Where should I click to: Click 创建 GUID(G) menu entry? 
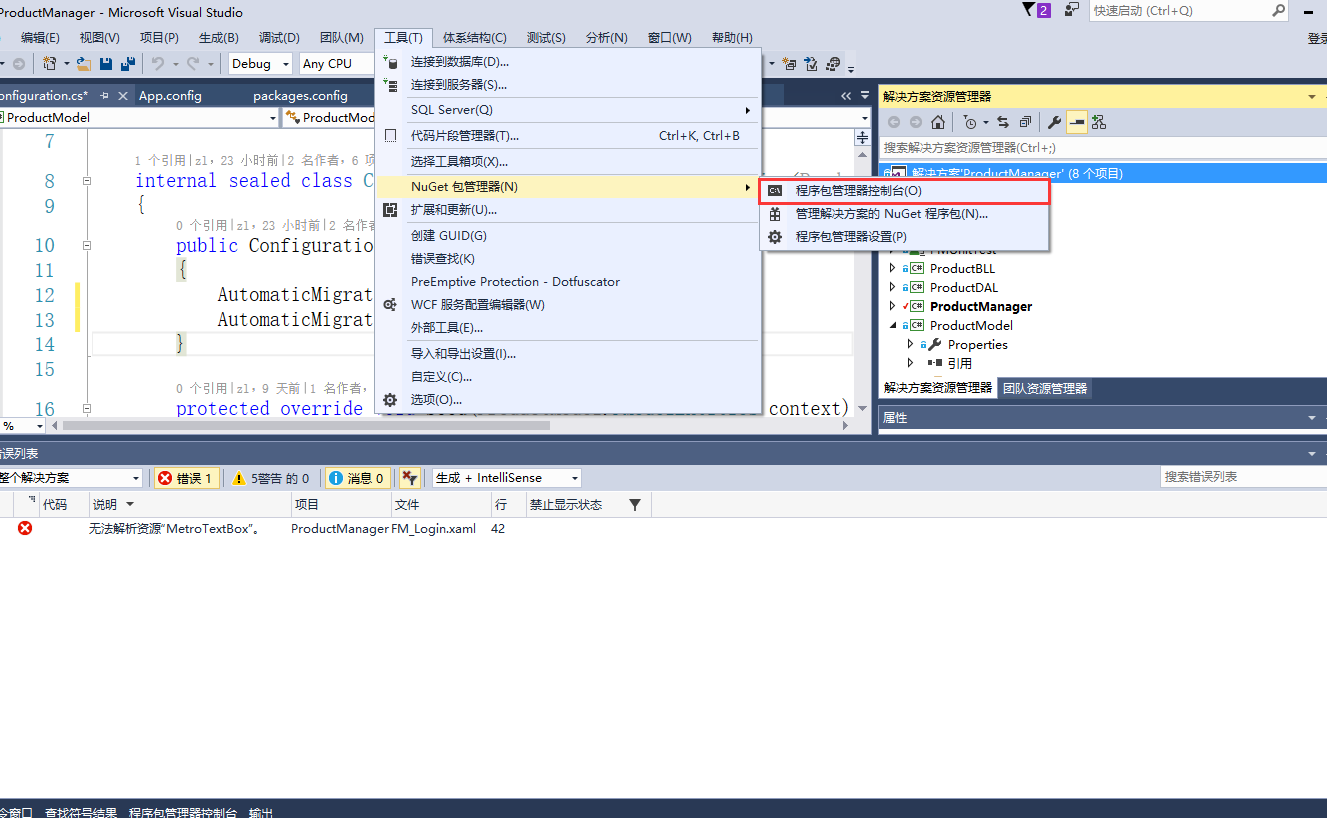(x=568, y=236)
